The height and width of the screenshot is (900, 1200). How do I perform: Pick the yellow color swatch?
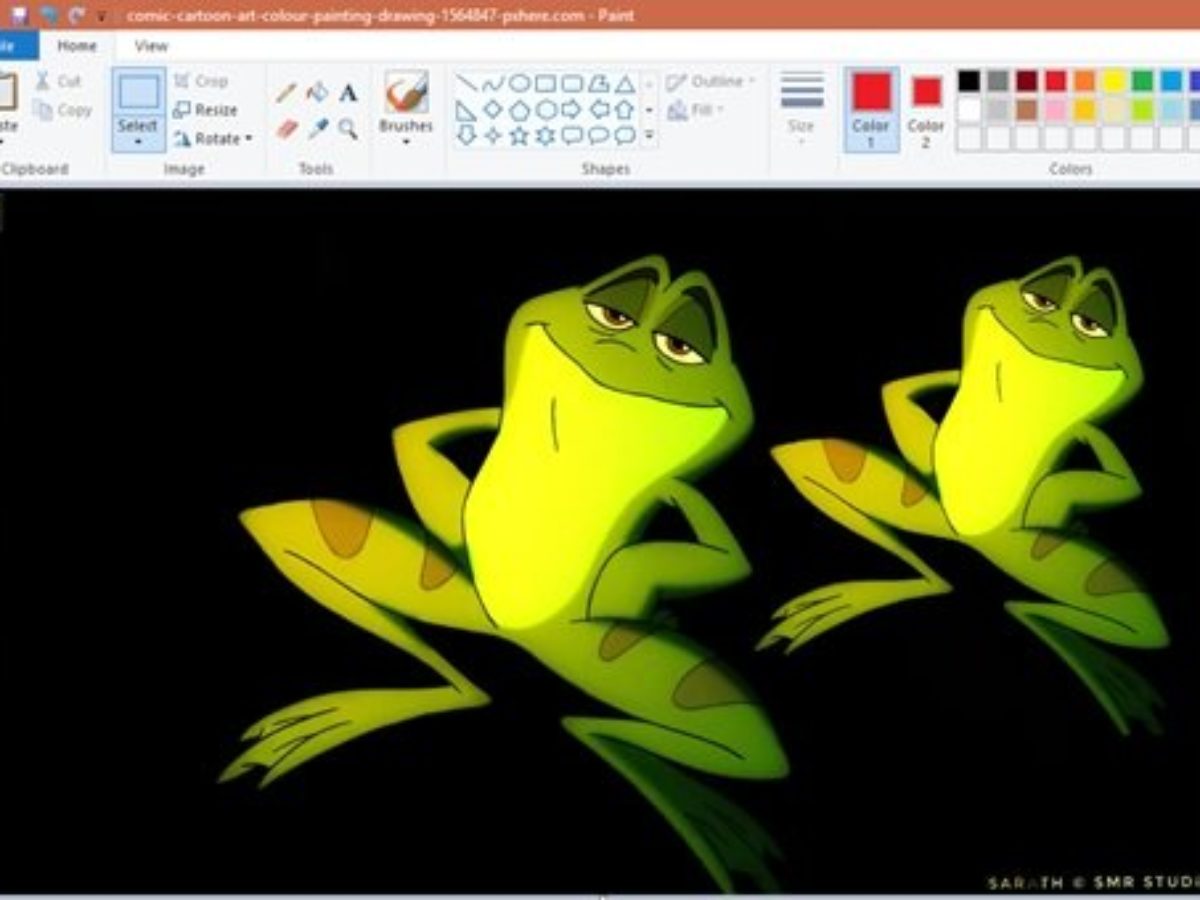coord(1114,81)
